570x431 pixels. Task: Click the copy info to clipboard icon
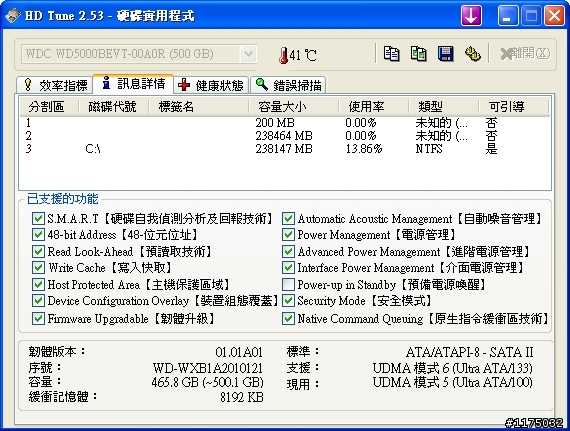pos(392,54)
